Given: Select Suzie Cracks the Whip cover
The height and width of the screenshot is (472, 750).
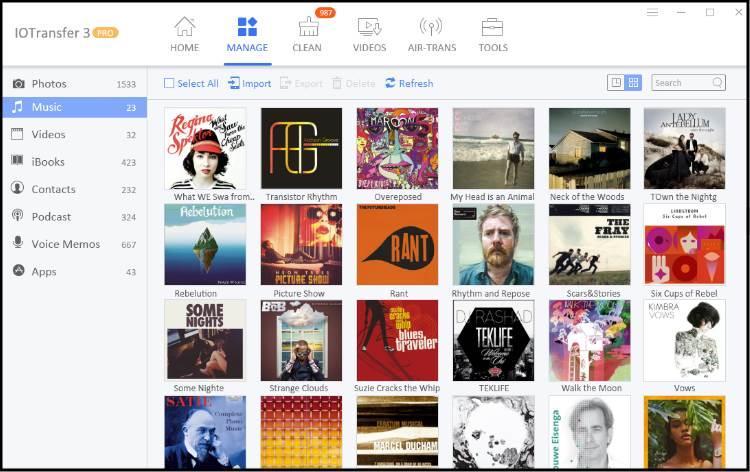Looking at the screenshot, I should tap(397, 340).
